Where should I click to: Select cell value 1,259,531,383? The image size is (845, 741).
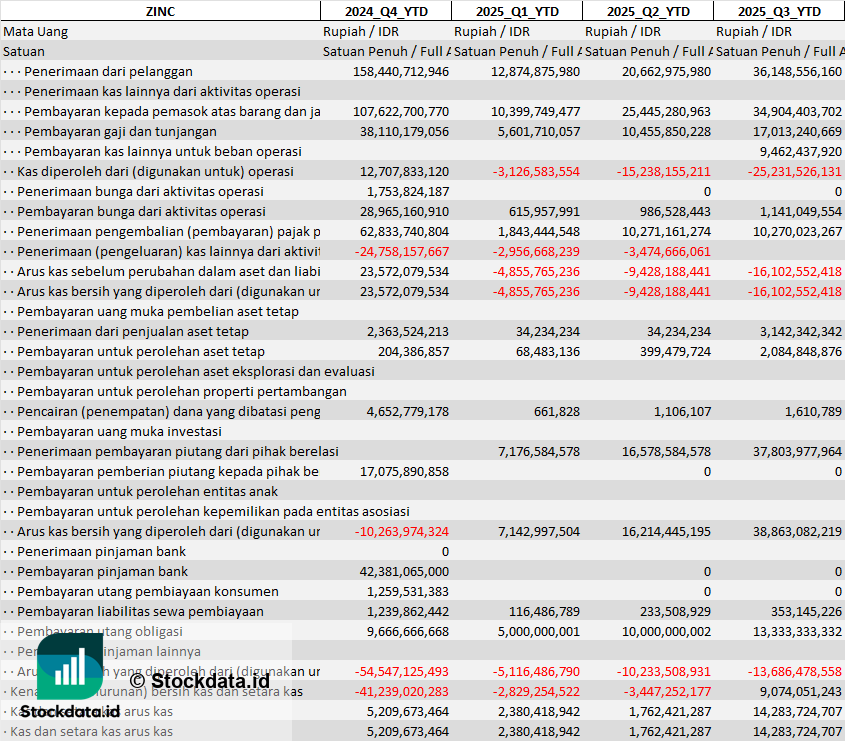click(x=408, y=591)
